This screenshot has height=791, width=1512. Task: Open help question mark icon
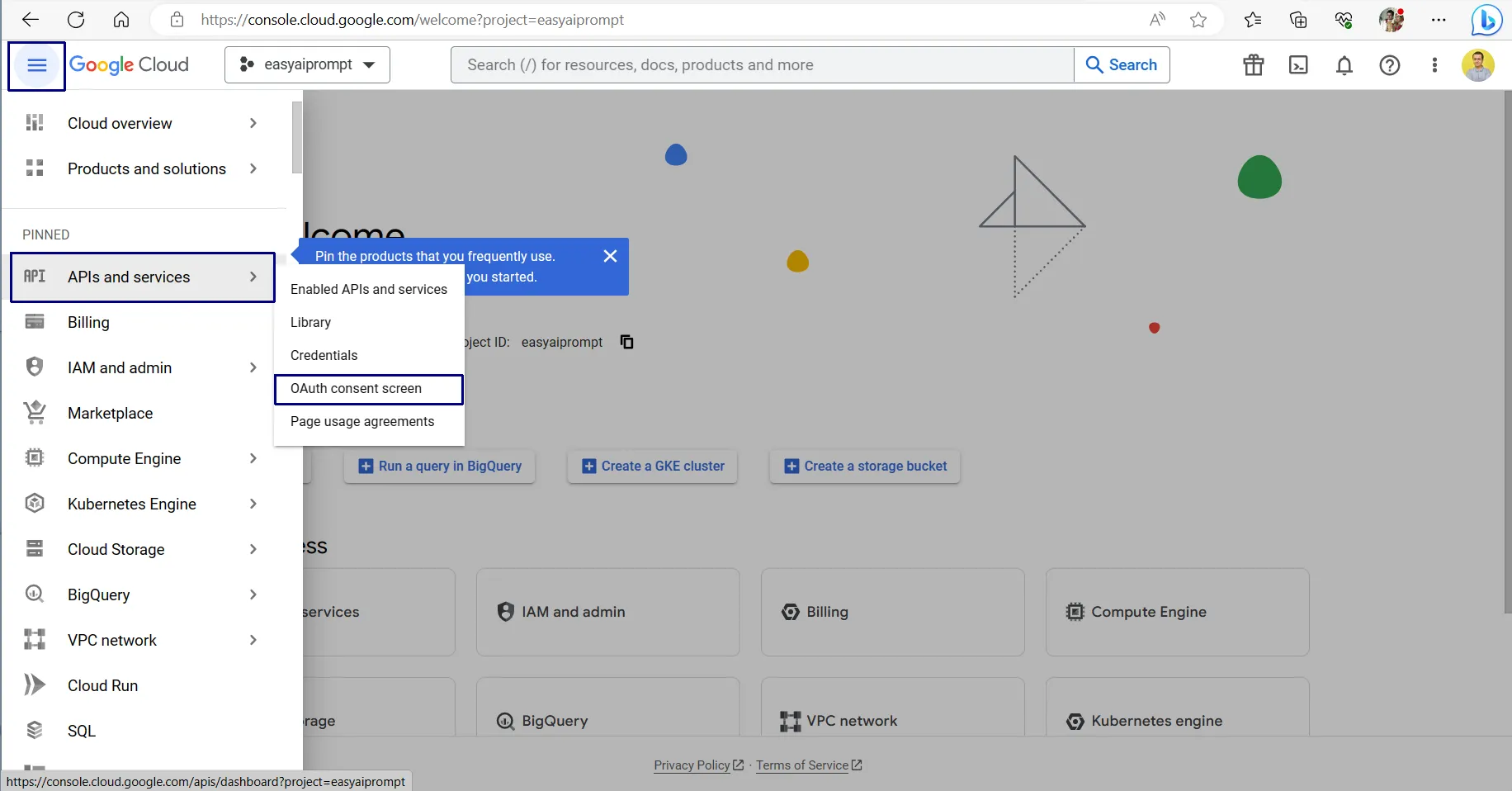[1390, 65]
